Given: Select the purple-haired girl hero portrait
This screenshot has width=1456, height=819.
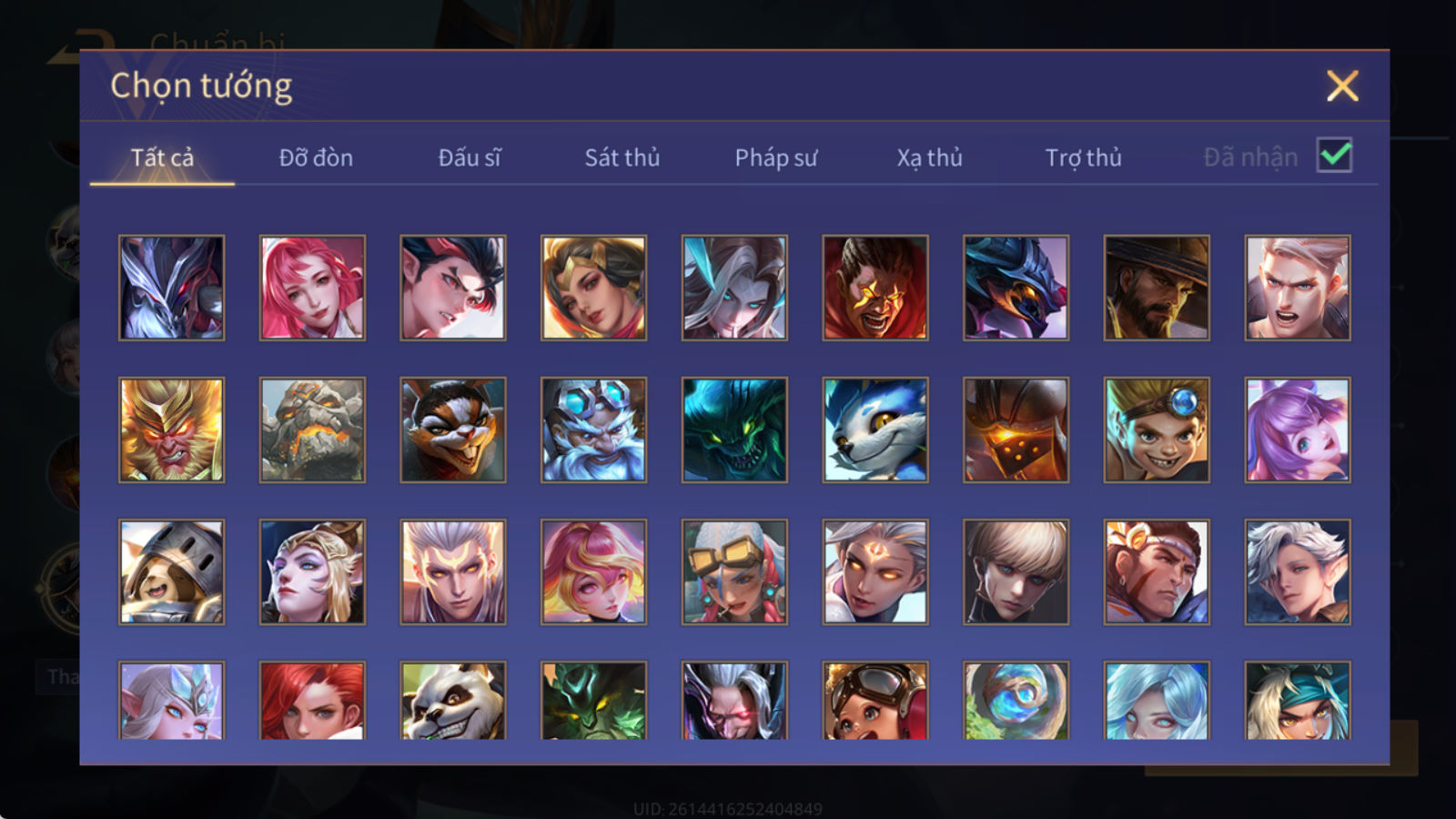Looking at the screenshot, I should point(1298,430).
